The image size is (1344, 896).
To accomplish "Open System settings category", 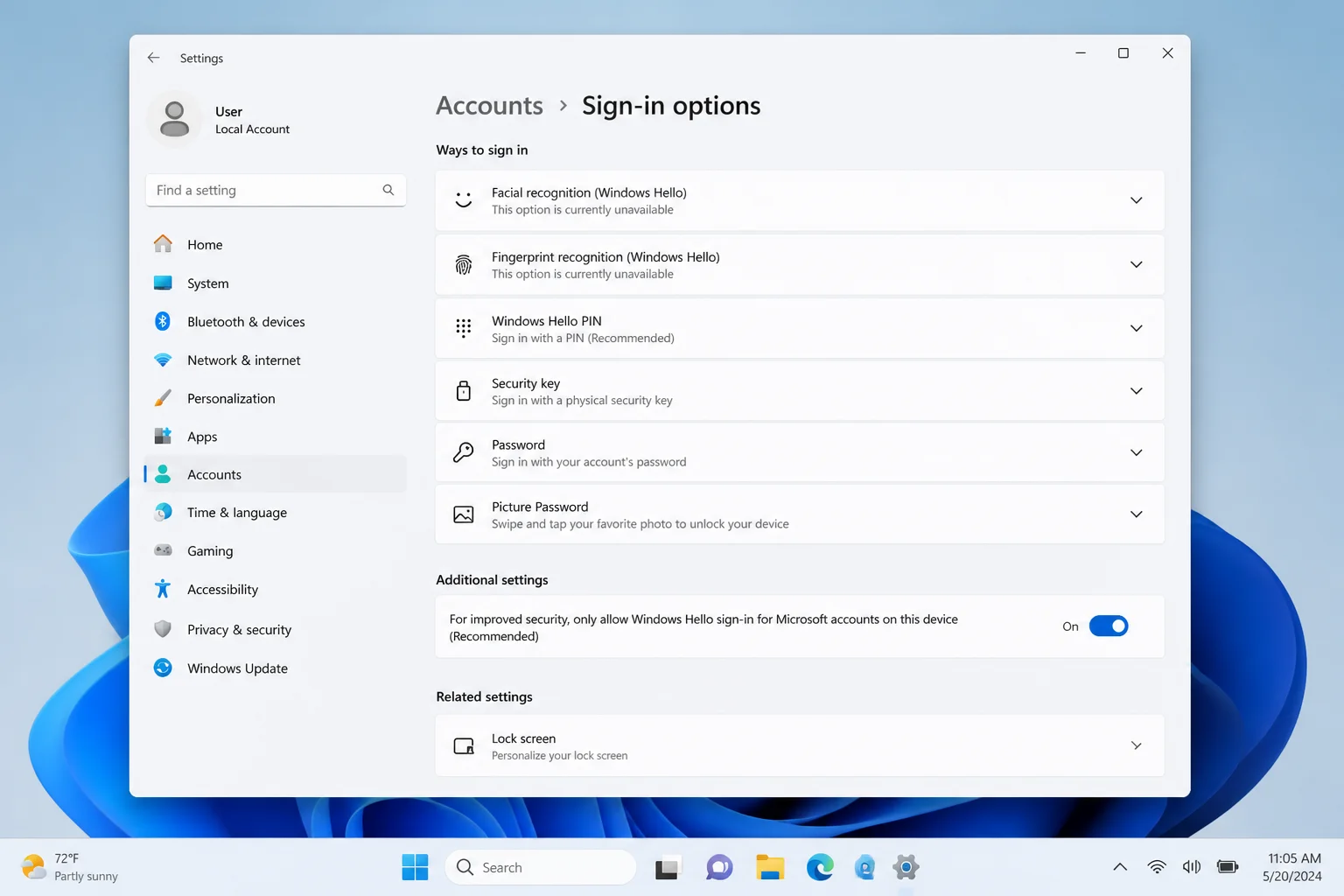I will click(x=276, y=283).
